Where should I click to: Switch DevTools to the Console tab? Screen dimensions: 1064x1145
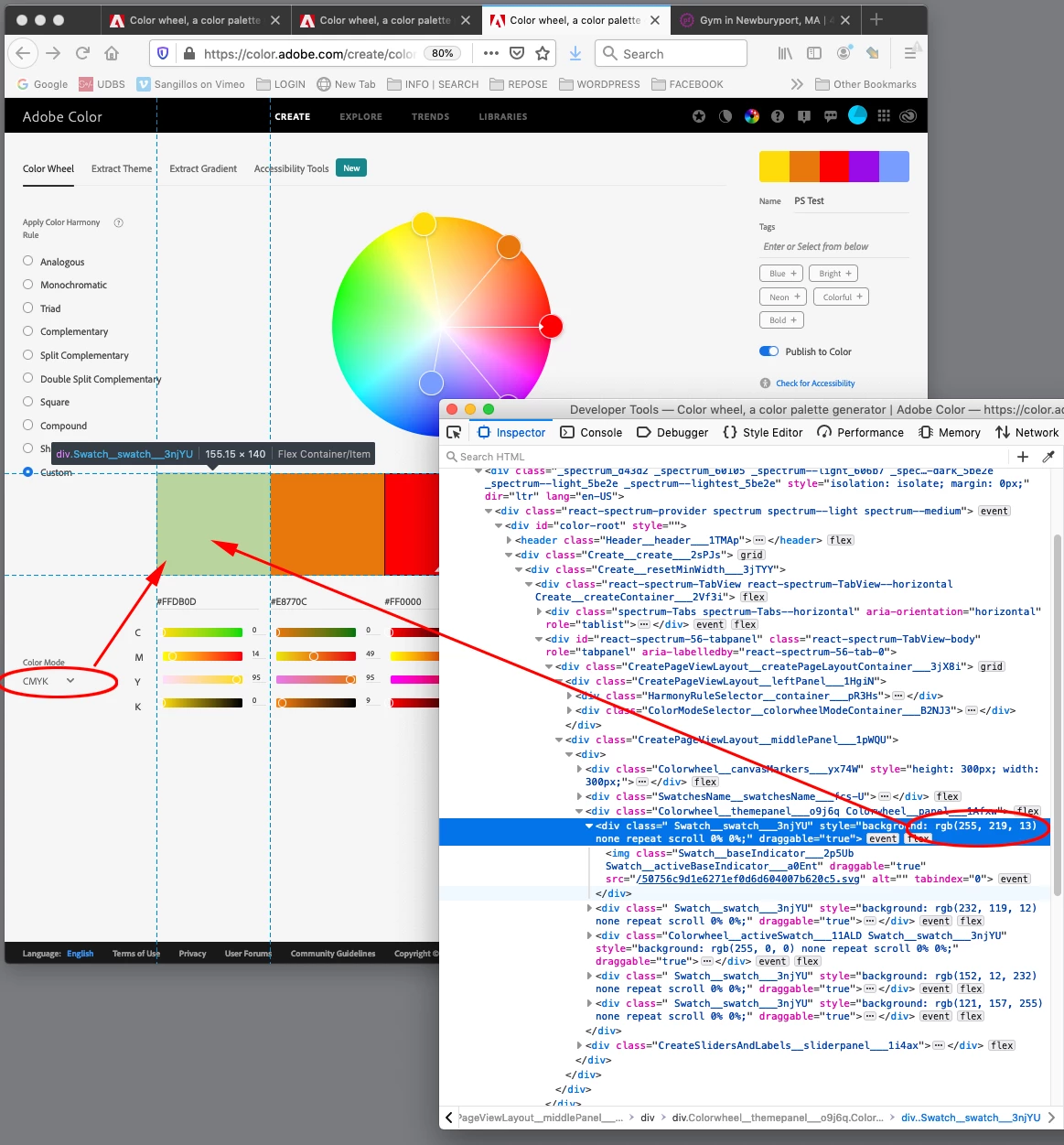[591, 432]
